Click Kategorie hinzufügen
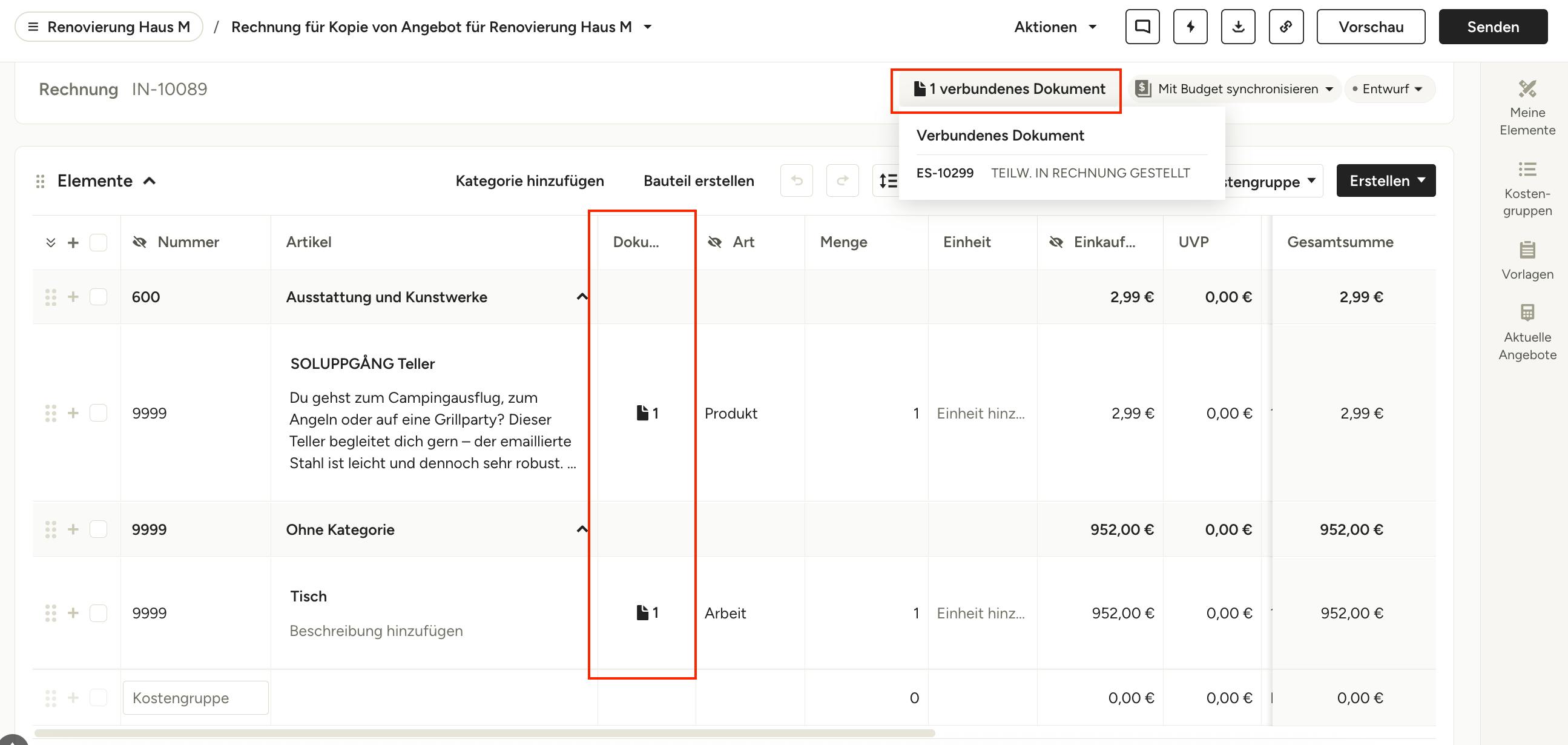 (530, 181)
